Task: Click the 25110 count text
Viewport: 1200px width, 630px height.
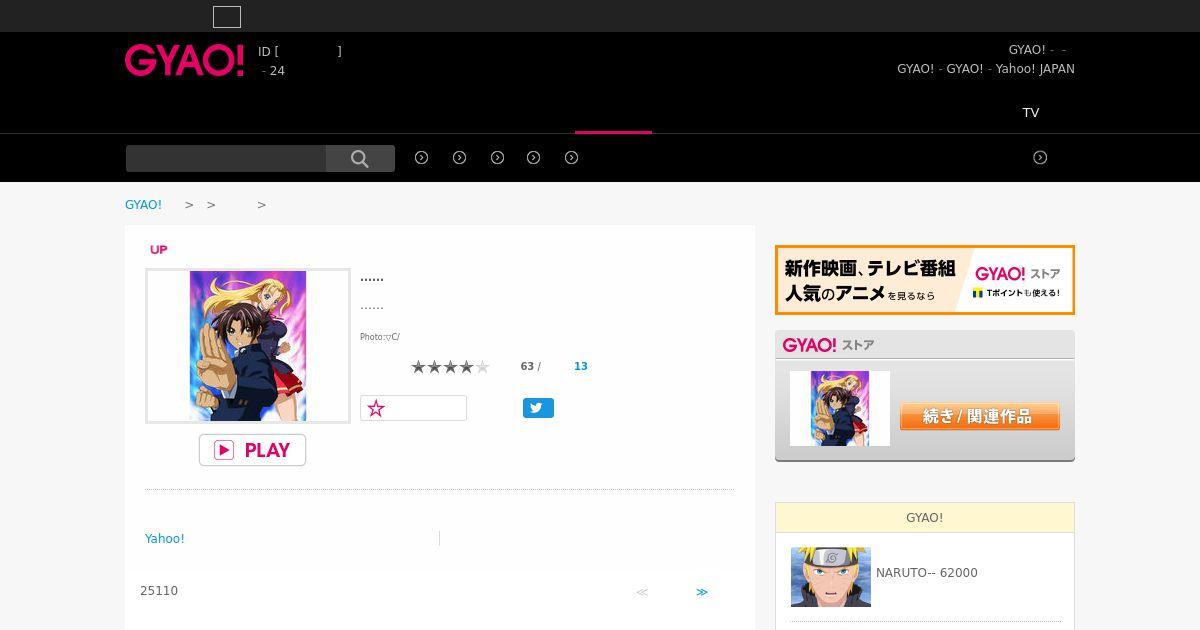Action: (x=159, y=591)
